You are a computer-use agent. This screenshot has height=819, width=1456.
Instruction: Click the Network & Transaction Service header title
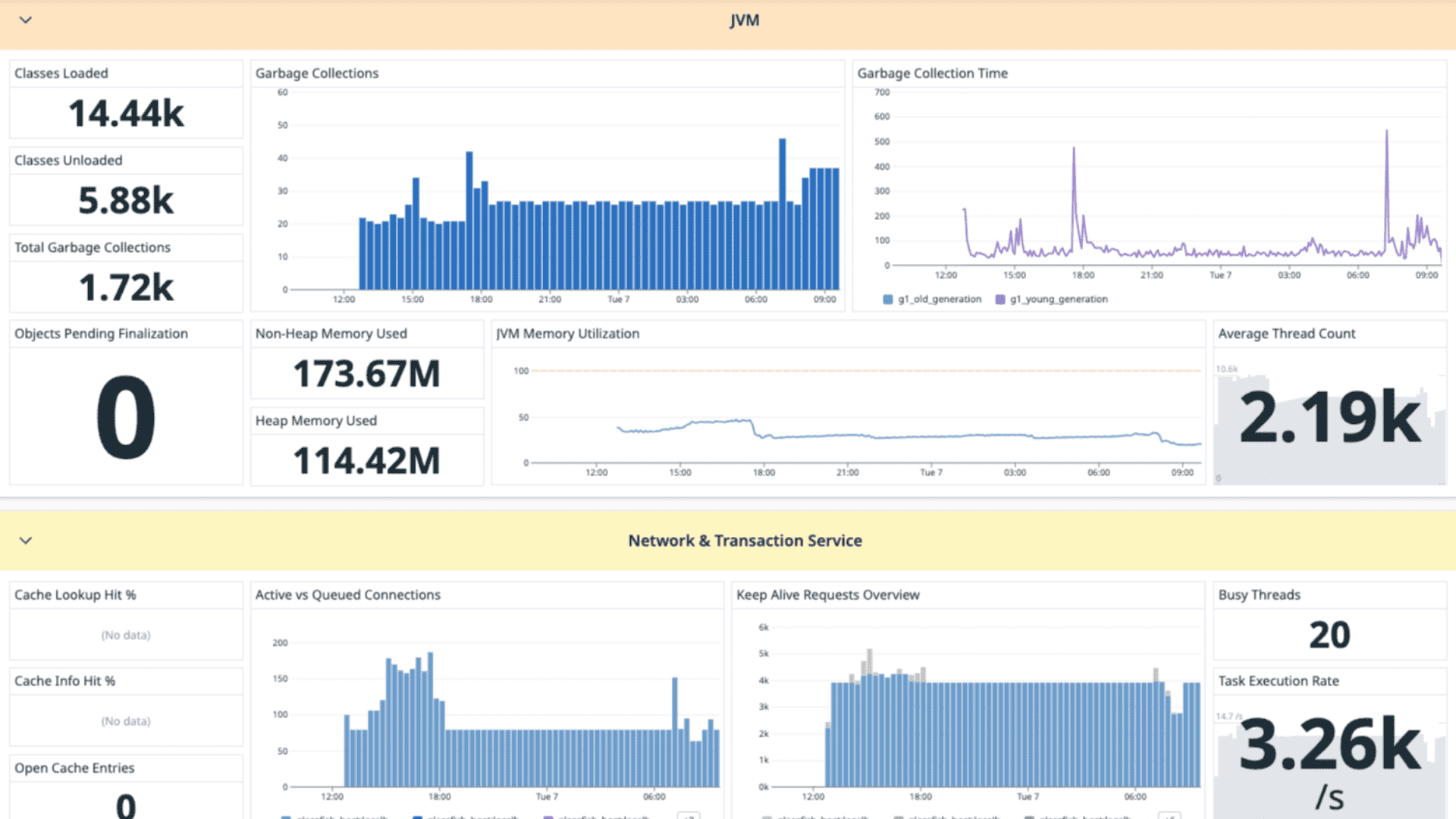(x=745, y=541)
